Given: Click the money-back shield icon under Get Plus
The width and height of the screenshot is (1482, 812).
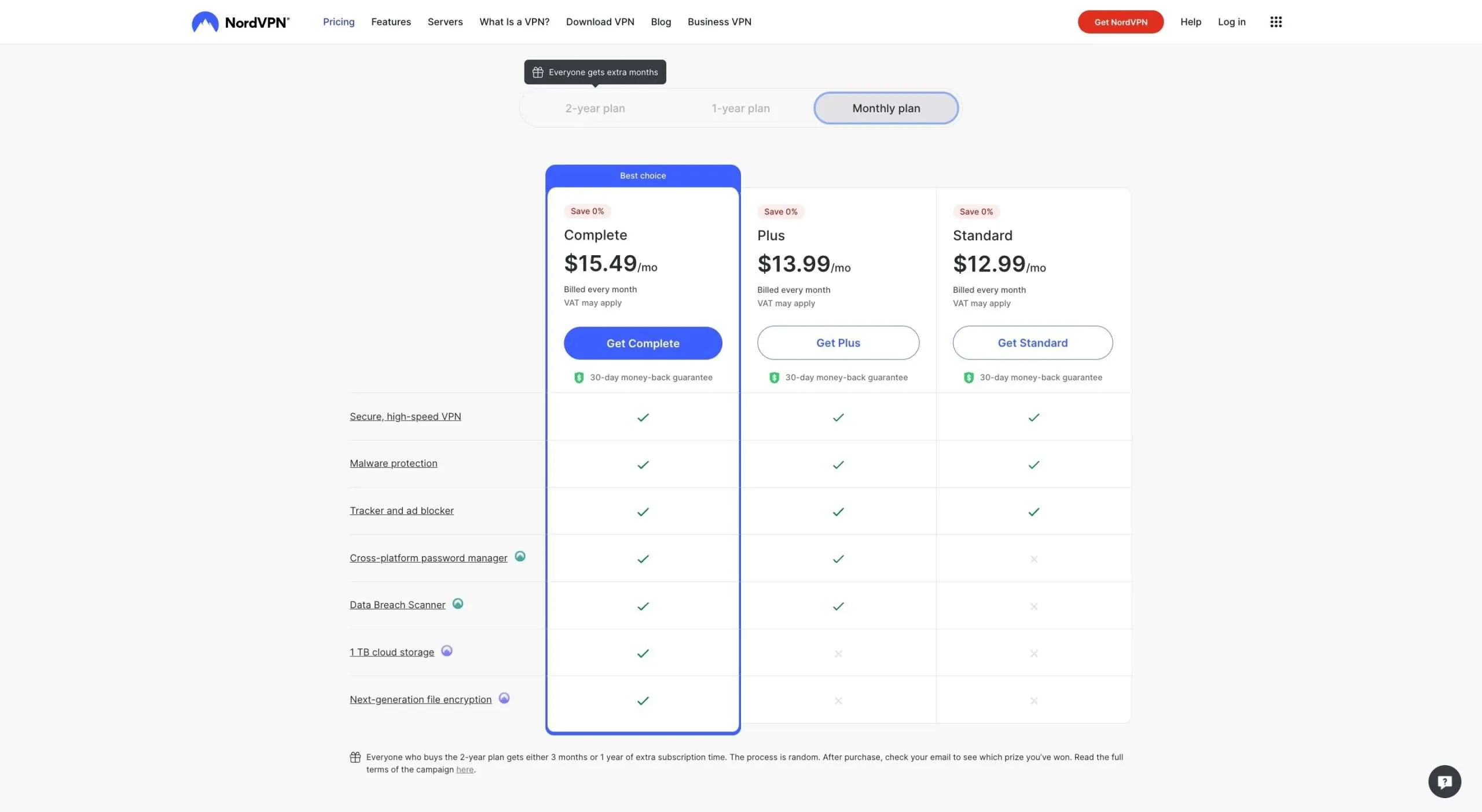Looking at the screenshot, I should point(774,377).
